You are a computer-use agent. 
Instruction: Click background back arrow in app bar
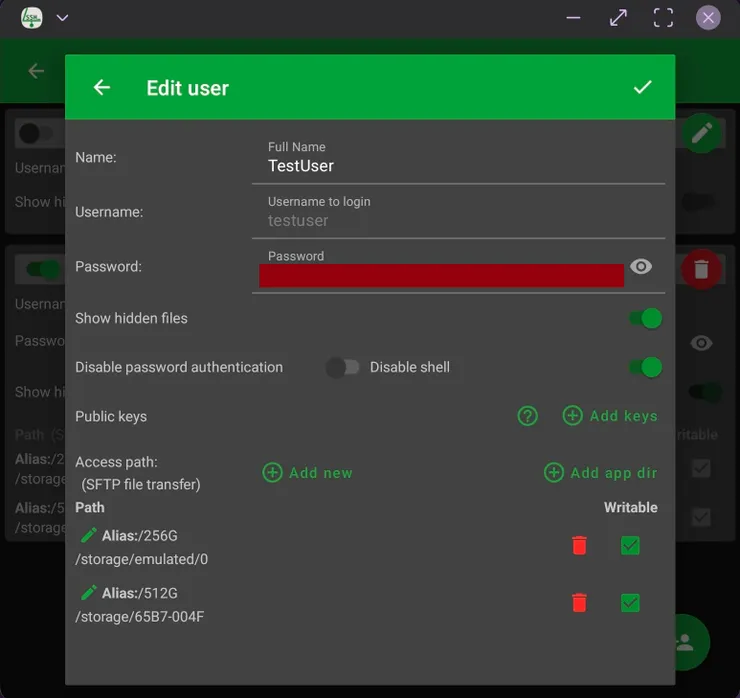36,71
